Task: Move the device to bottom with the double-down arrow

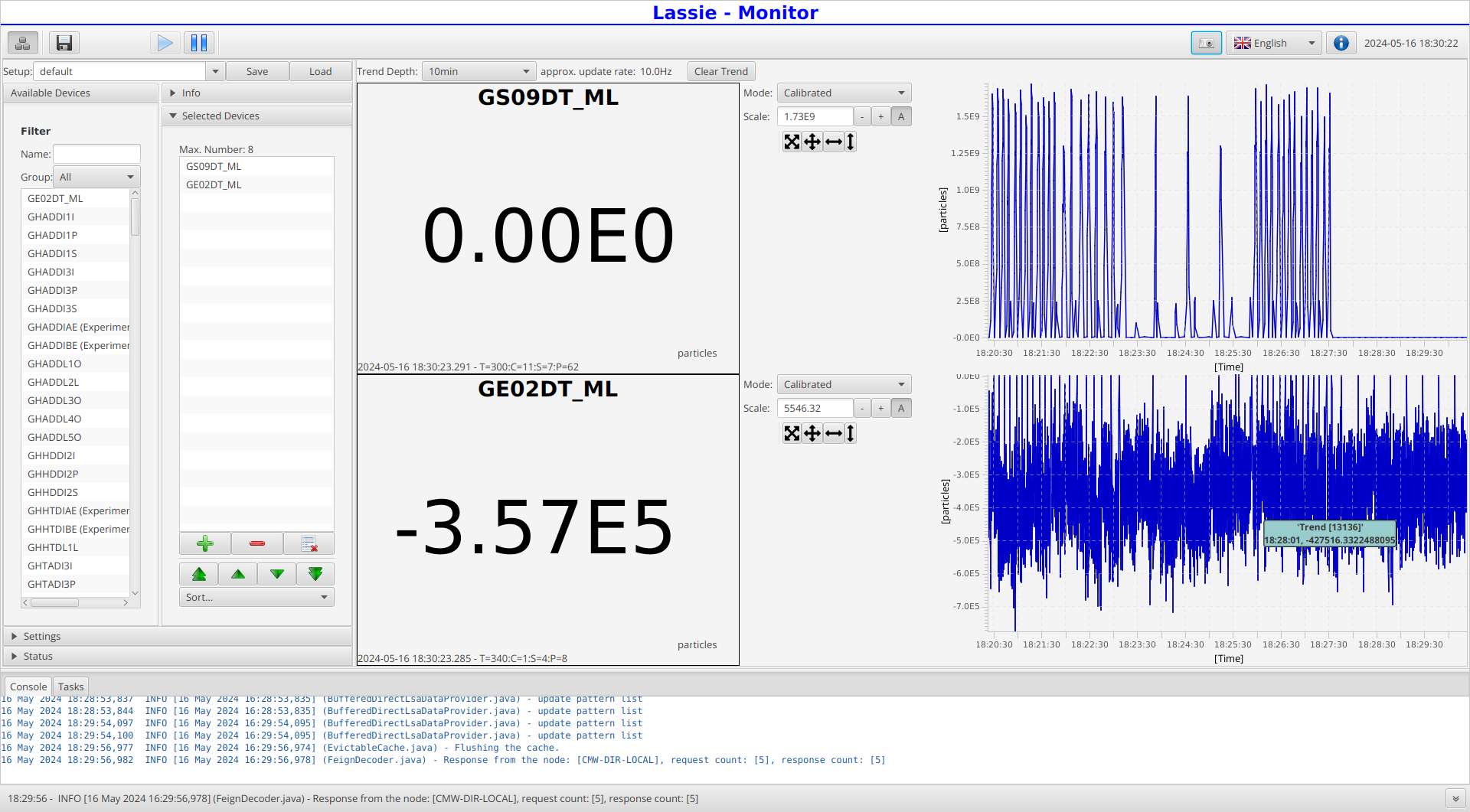Action: (315, 574)
